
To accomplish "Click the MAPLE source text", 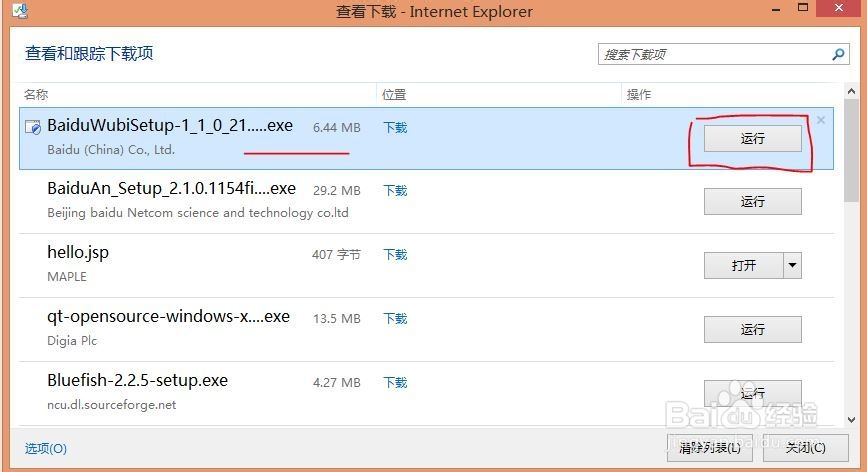I will click(x=67, y=277).
